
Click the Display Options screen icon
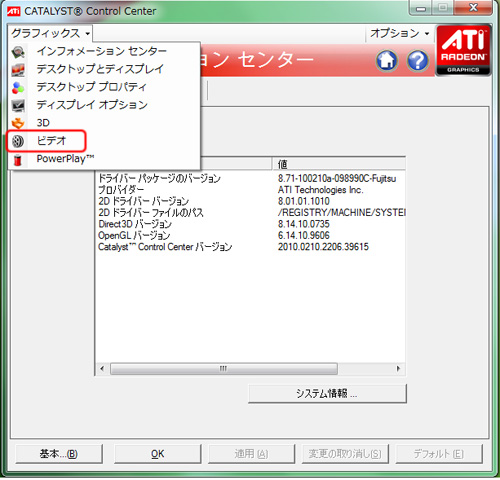18,105
